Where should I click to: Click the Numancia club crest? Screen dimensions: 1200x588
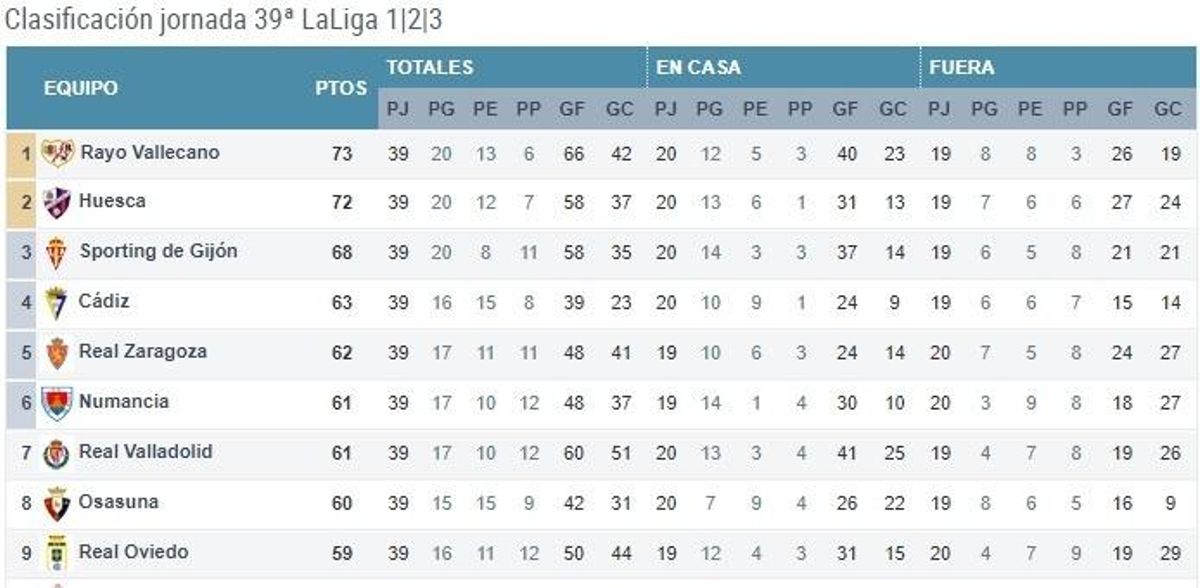57,403
